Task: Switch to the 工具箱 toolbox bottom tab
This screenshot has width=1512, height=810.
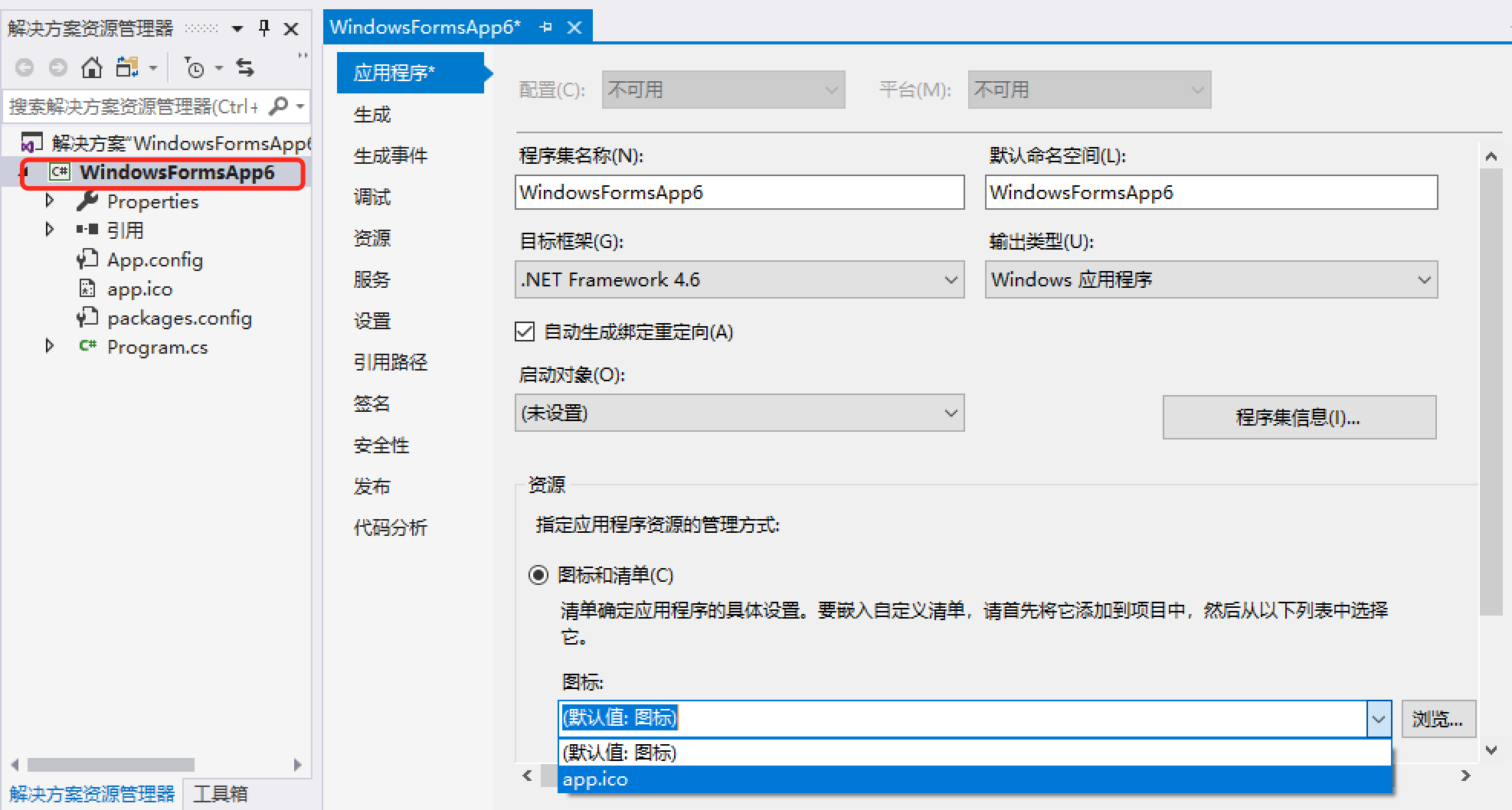Action: [x=221, y=794]
